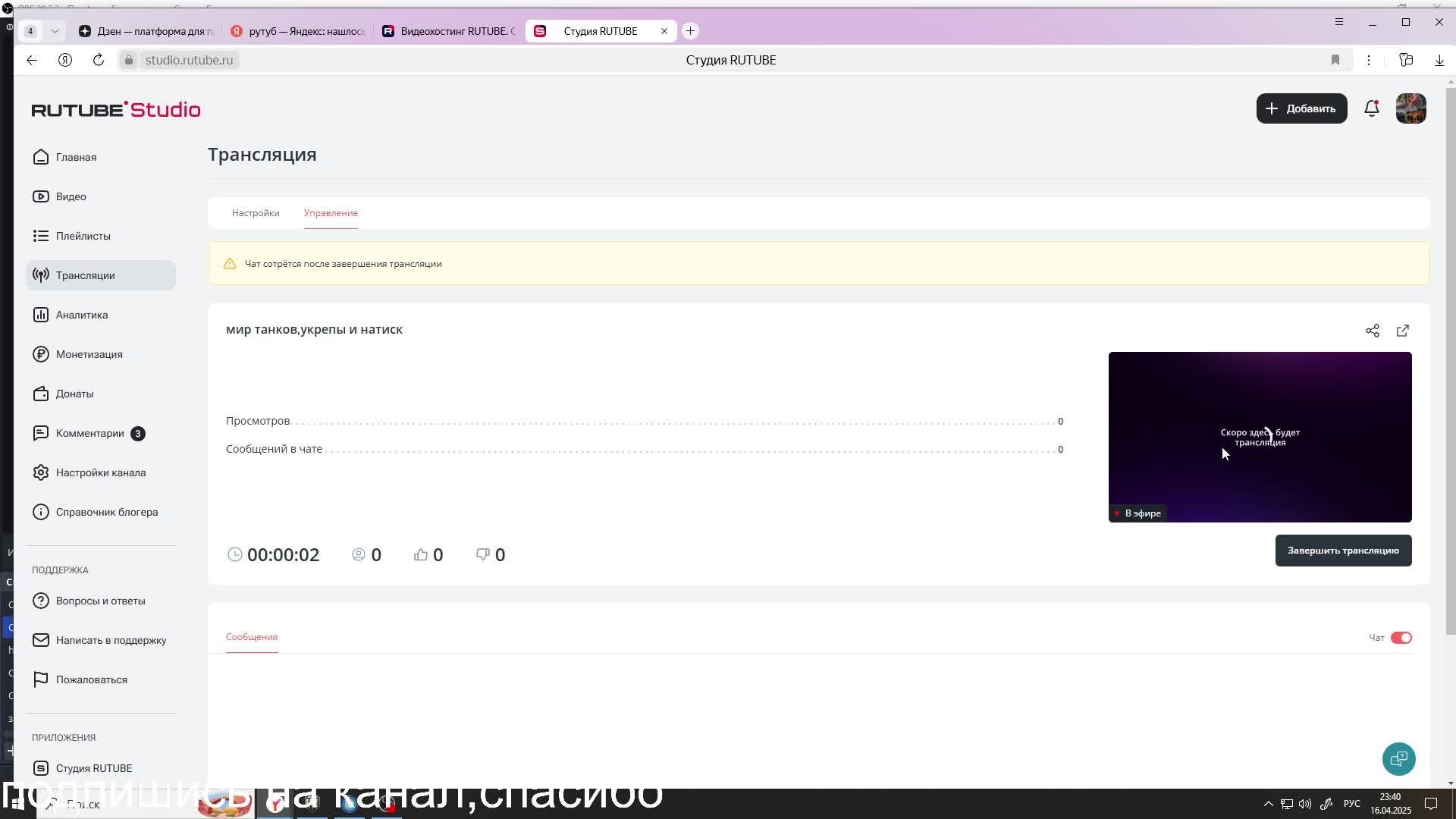Open the user avatar menu
Image resolution: width=1456 pixels, height=819 pixels.
1410,108
